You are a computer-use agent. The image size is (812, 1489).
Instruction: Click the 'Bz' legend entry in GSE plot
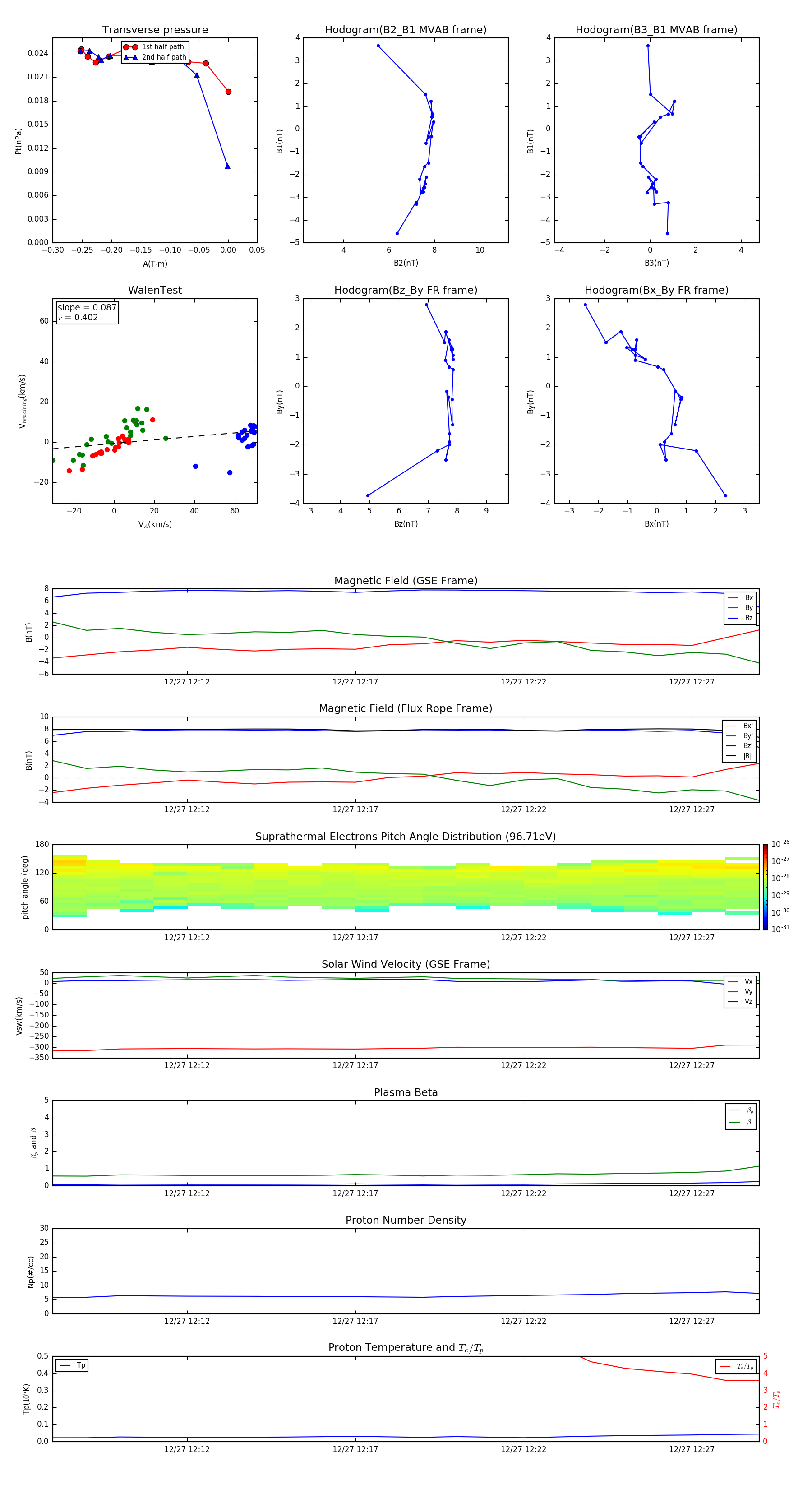click(x=740, y=618)
